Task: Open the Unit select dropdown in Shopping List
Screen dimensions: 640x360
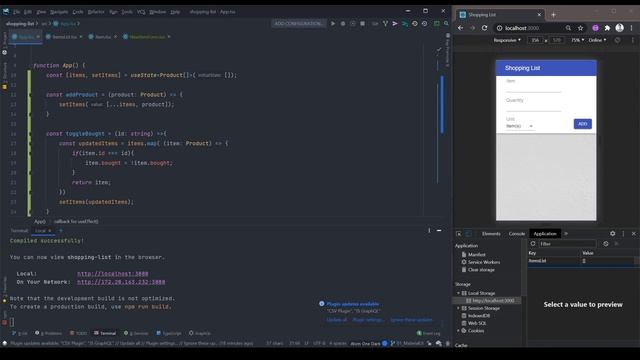Action: point(519,126)
